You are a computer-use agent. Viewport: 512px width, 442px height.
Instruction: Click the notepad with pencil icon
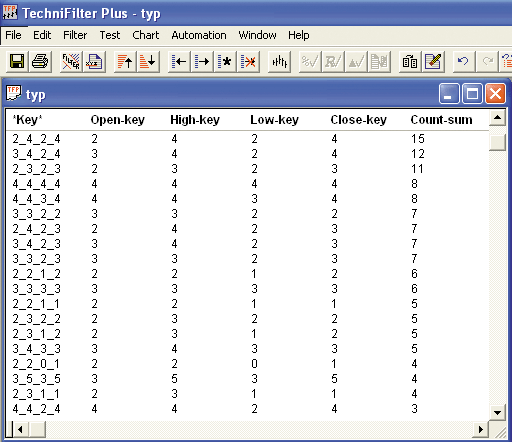click(433, 62)
